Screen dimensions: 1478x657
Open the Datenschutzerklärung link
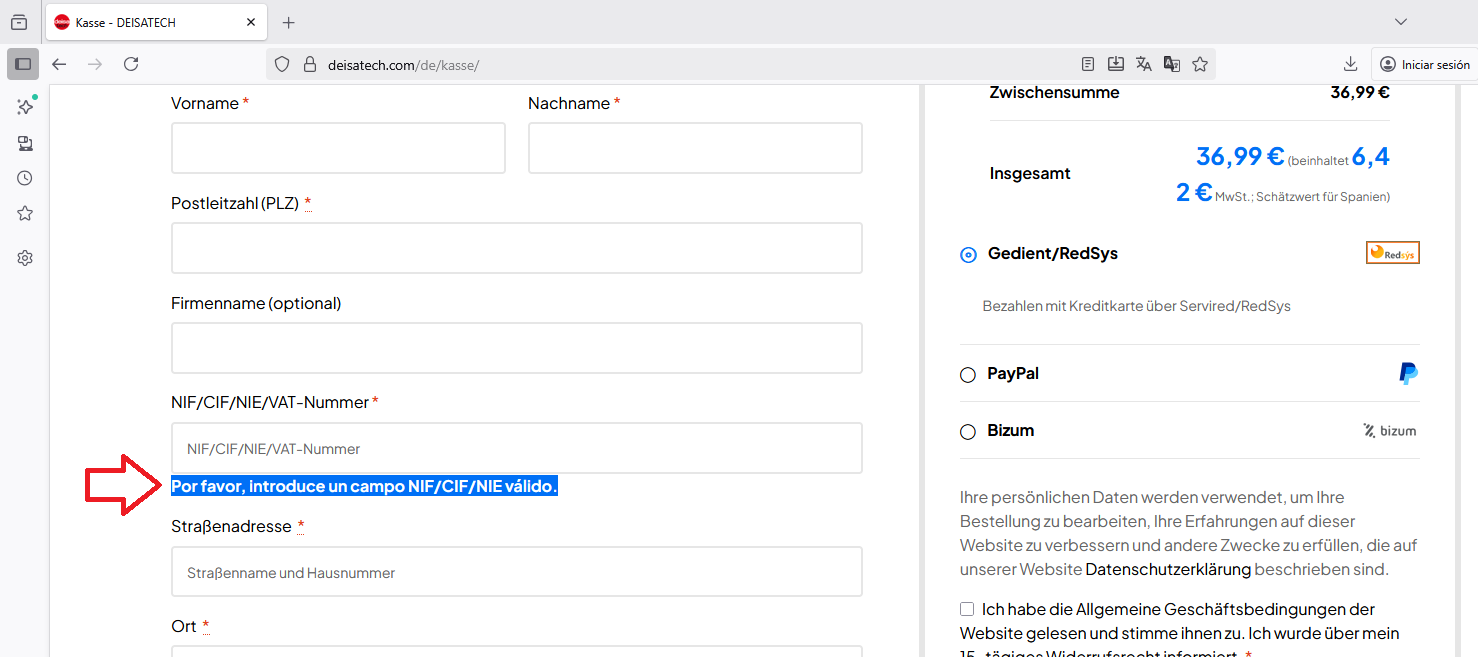pyautogui.click(x=1167, y=569)
